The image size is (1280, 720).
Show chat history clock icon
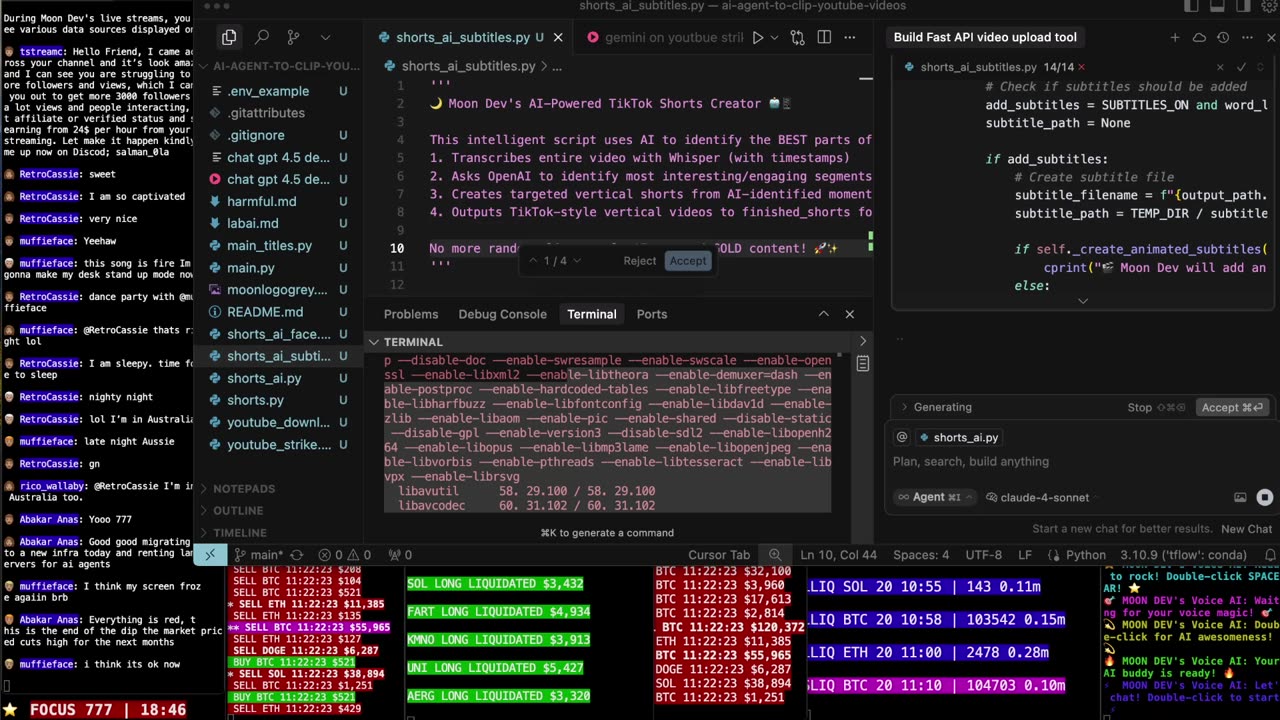[x=1223, y=37]
